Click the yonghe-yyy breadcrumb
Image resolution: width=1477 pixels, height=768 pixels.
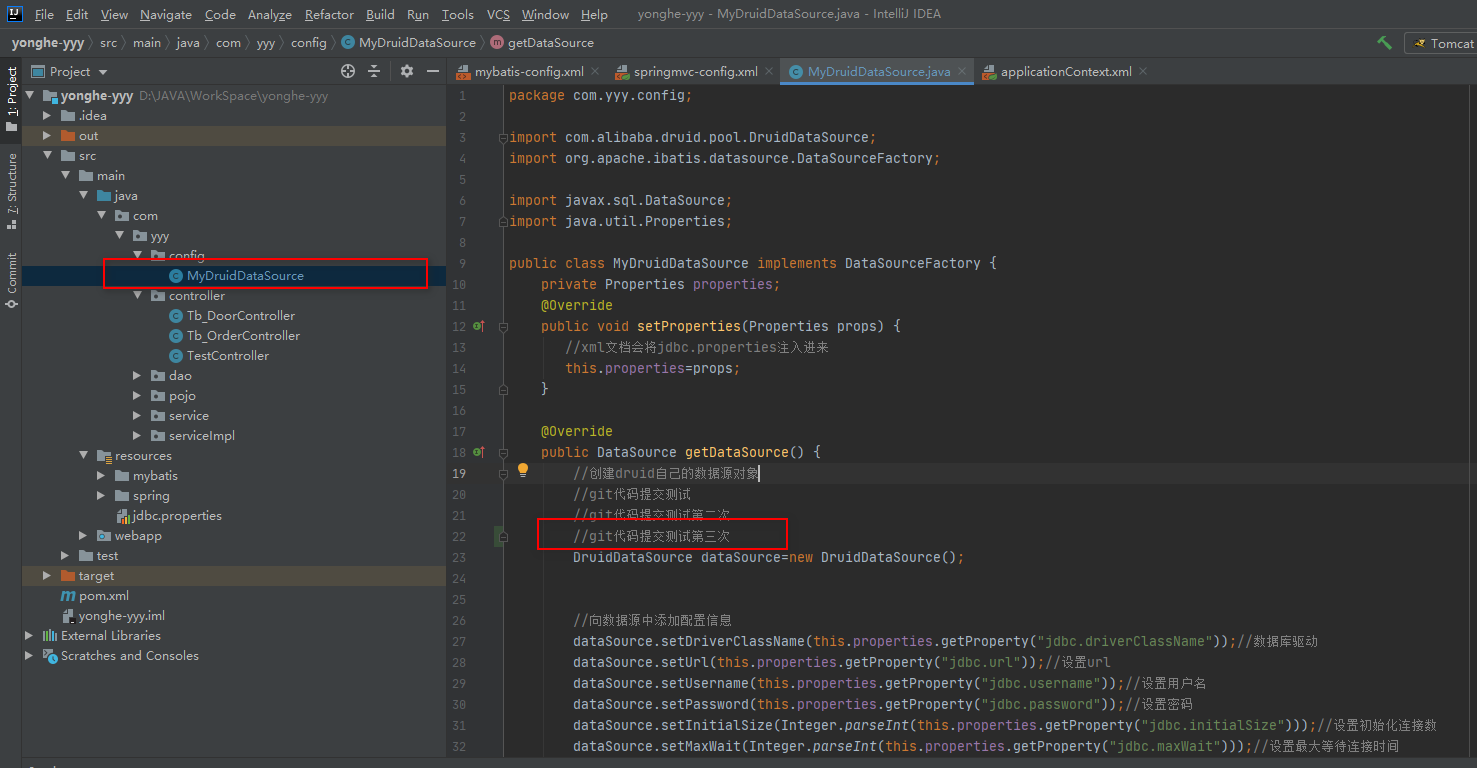click(49, 43)
